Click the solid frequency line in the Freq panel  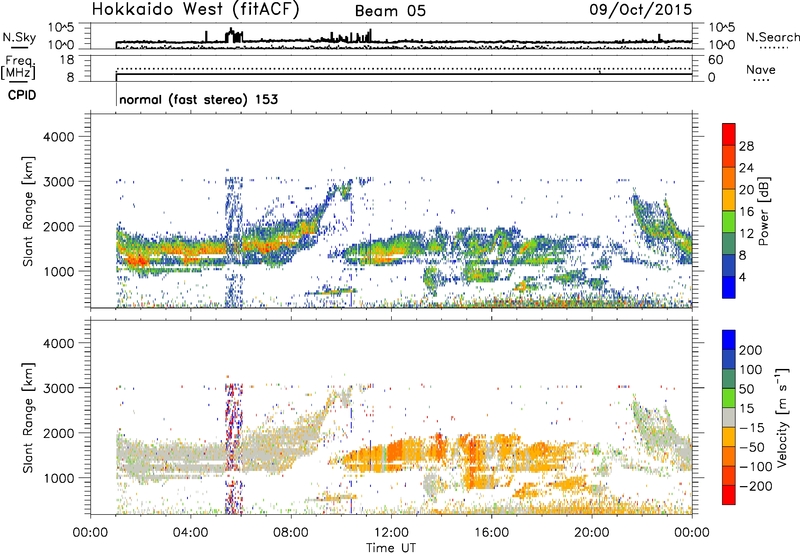tap(404, 74)
